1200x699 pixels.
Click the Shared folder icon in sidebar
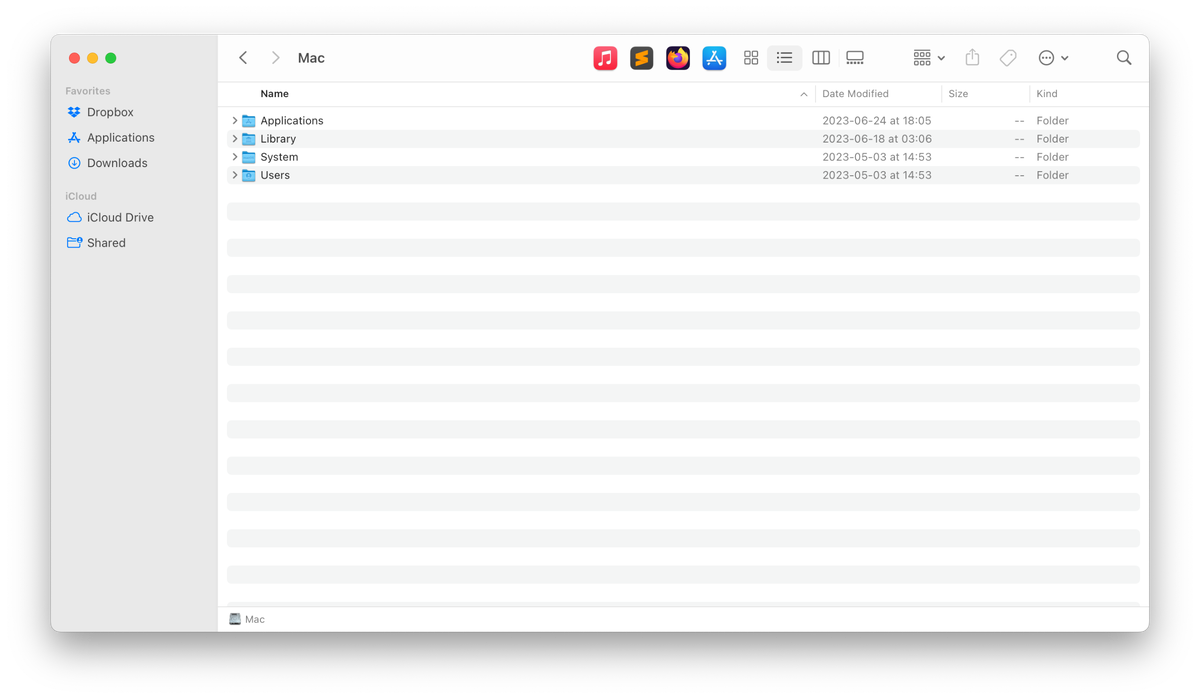click(x=74, y=243)
